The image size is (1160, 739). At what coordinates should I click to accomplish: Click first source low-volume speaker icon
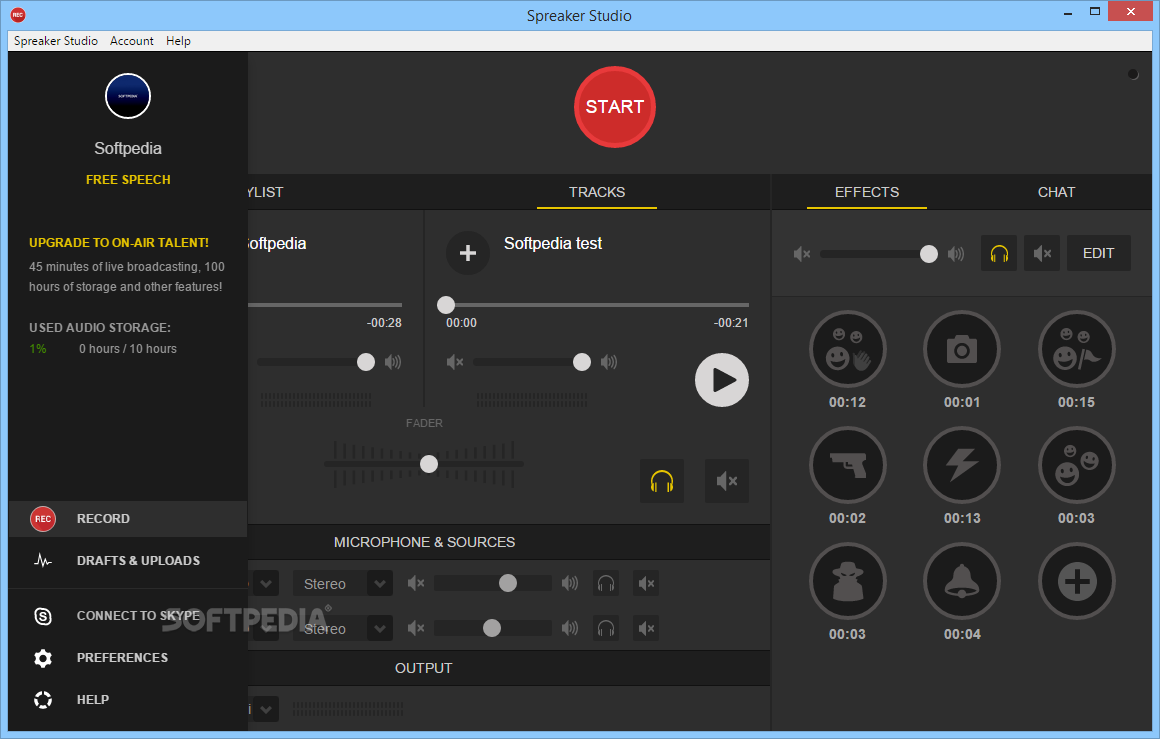(416, 583)
